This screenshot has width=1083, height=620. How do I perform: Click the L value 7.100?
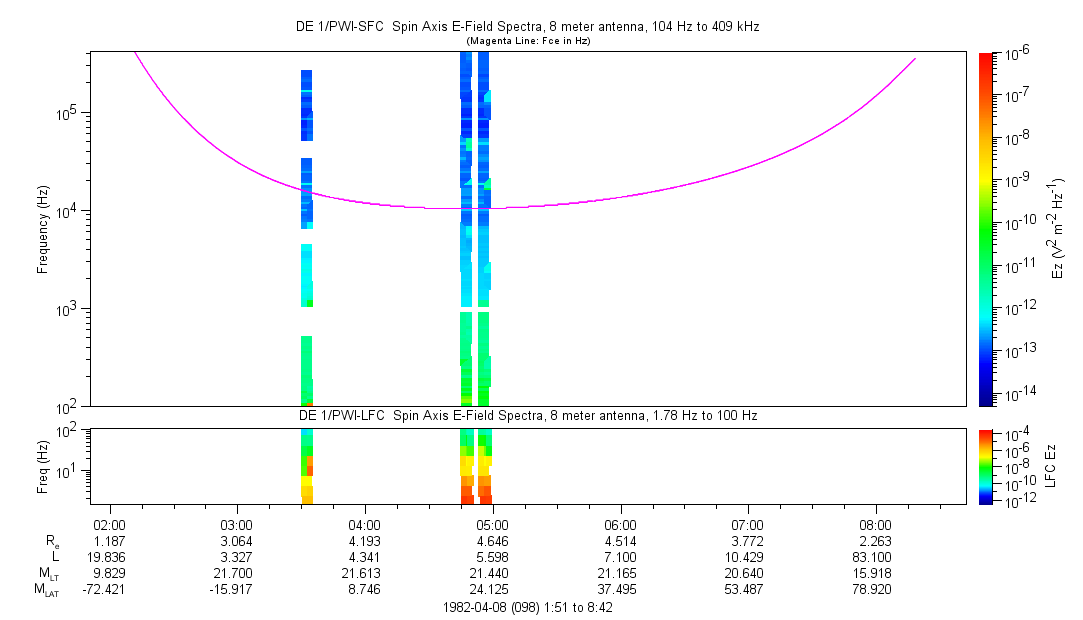click(620, 557)
